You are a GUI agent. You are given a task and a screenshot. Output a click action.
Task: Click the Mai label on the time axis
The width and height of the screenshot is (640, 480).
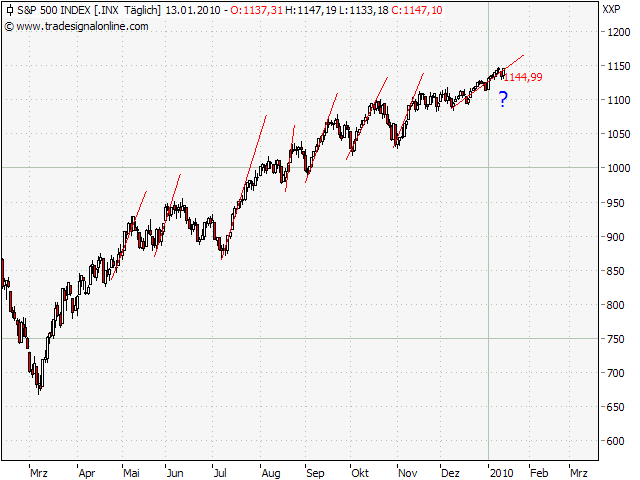pos(131,473)
